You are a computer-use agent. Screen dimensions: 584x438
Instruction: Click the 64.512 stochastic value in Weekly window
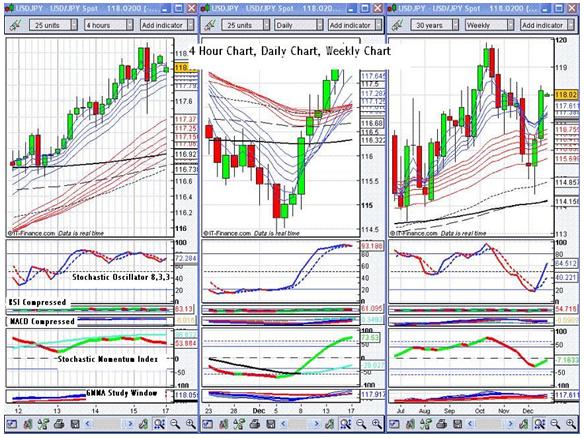tap(566, 264)
